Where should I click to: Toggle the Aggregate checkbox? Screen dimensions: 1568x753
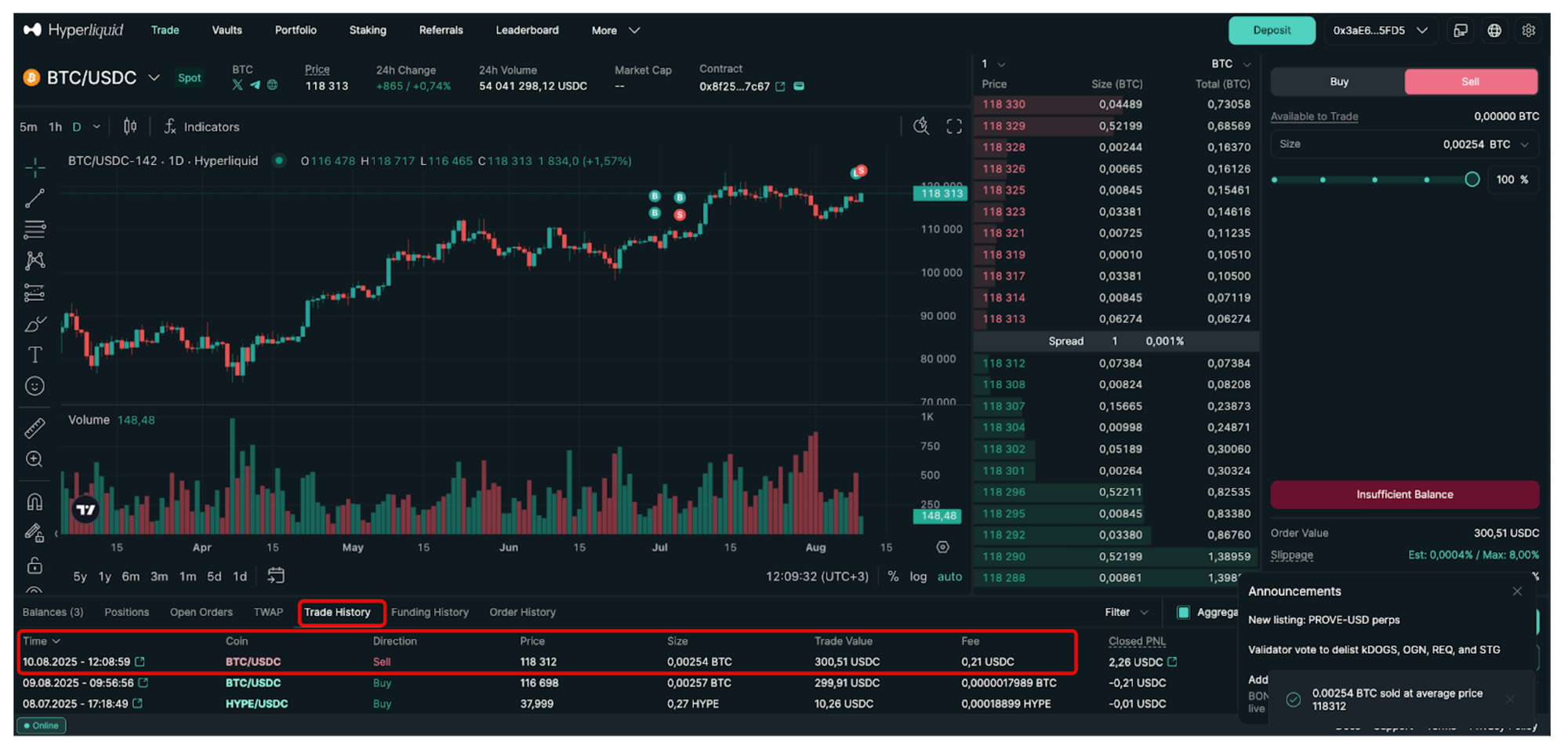tap(1183, 613)
